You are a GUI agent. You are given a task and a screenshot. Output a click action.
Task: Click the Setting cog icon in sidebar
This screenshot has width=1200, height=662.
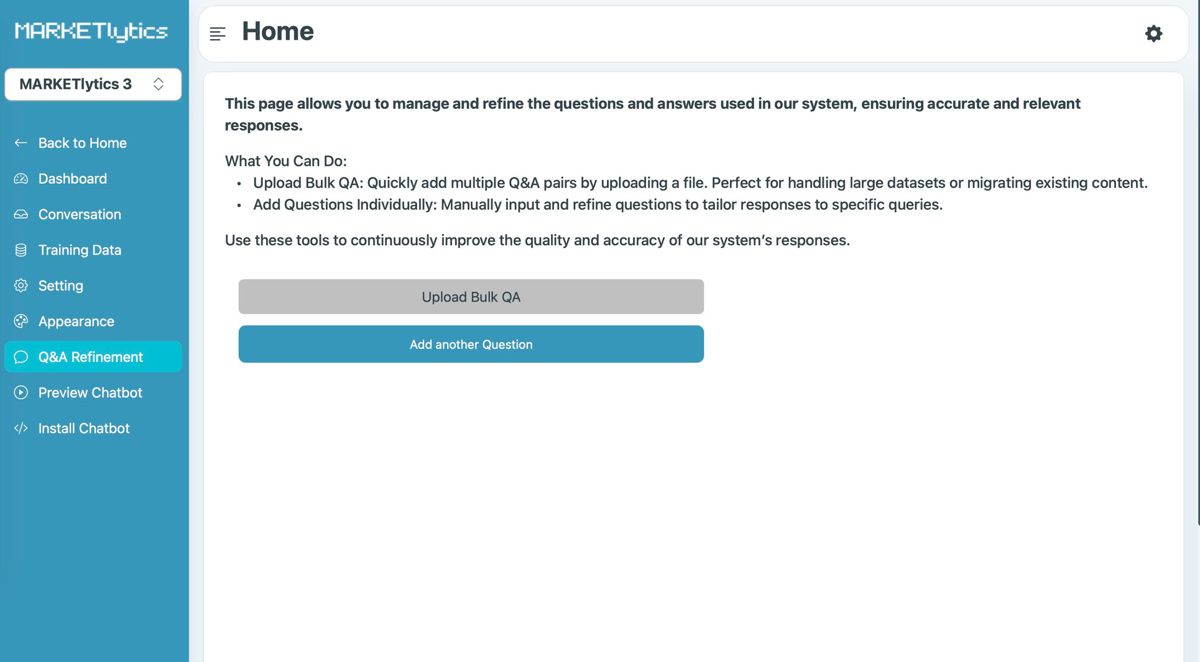tap(21, 286)
